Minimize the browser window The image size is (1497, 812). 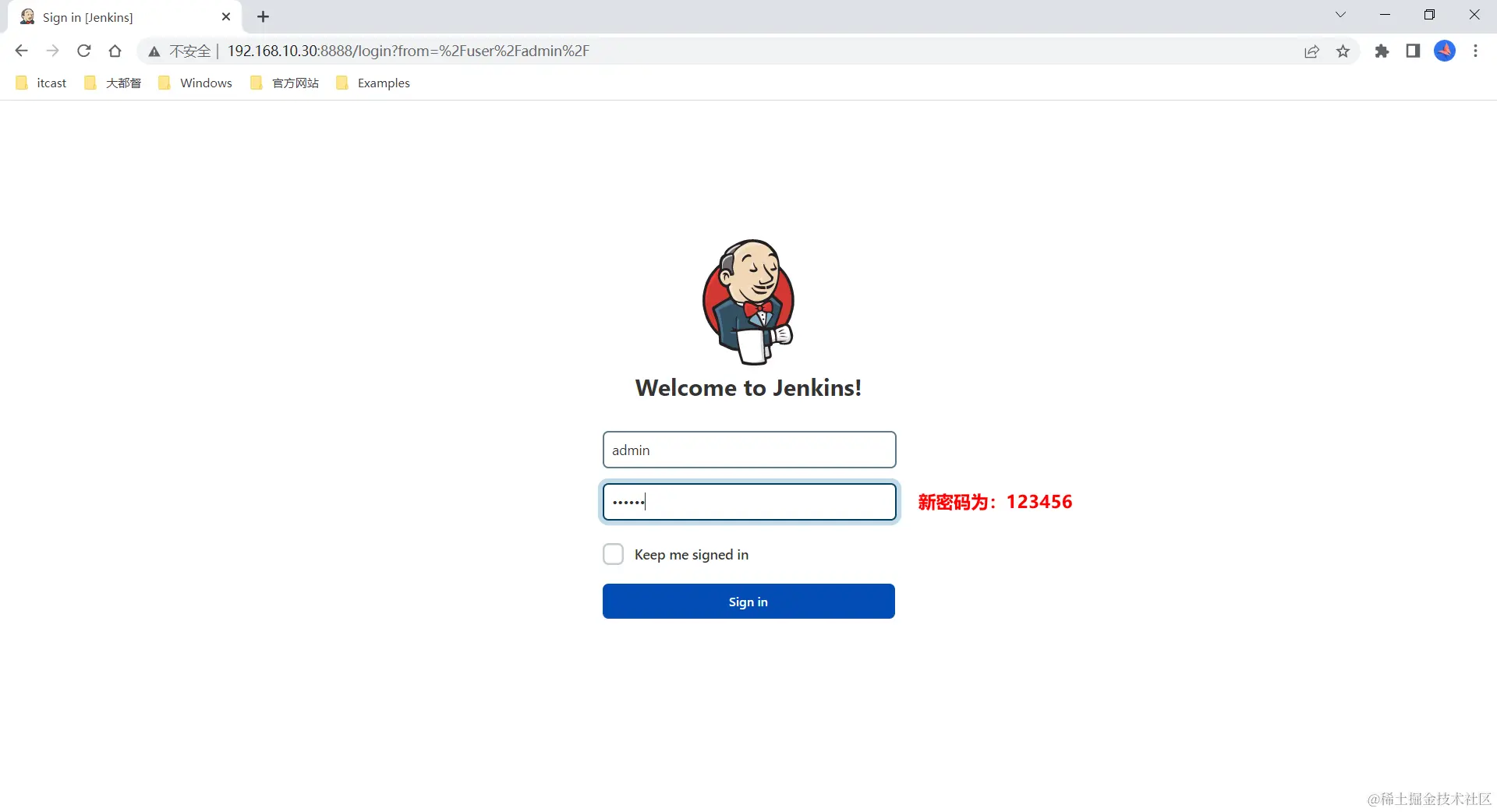pos(1385,15)
